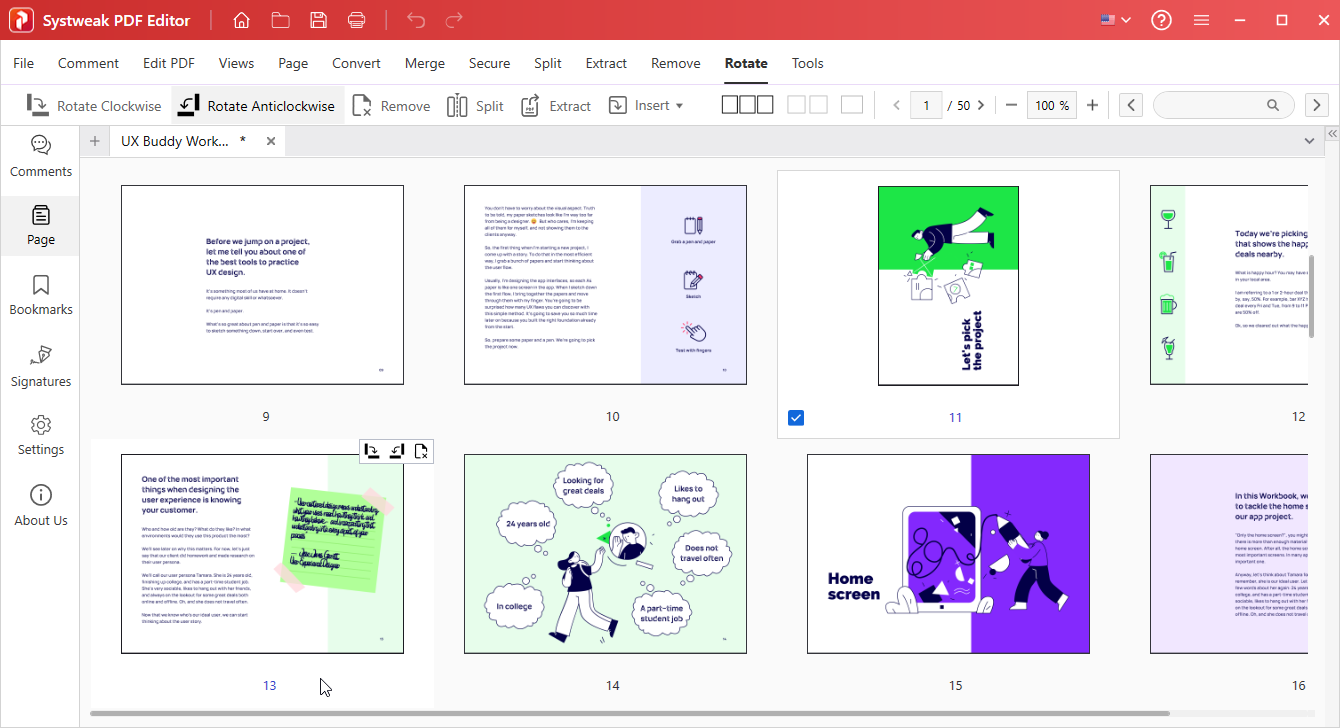This screenshot has width=1340, height=728.
Task: Expand the tab list chevron
Action: (x=1309, y=141)
